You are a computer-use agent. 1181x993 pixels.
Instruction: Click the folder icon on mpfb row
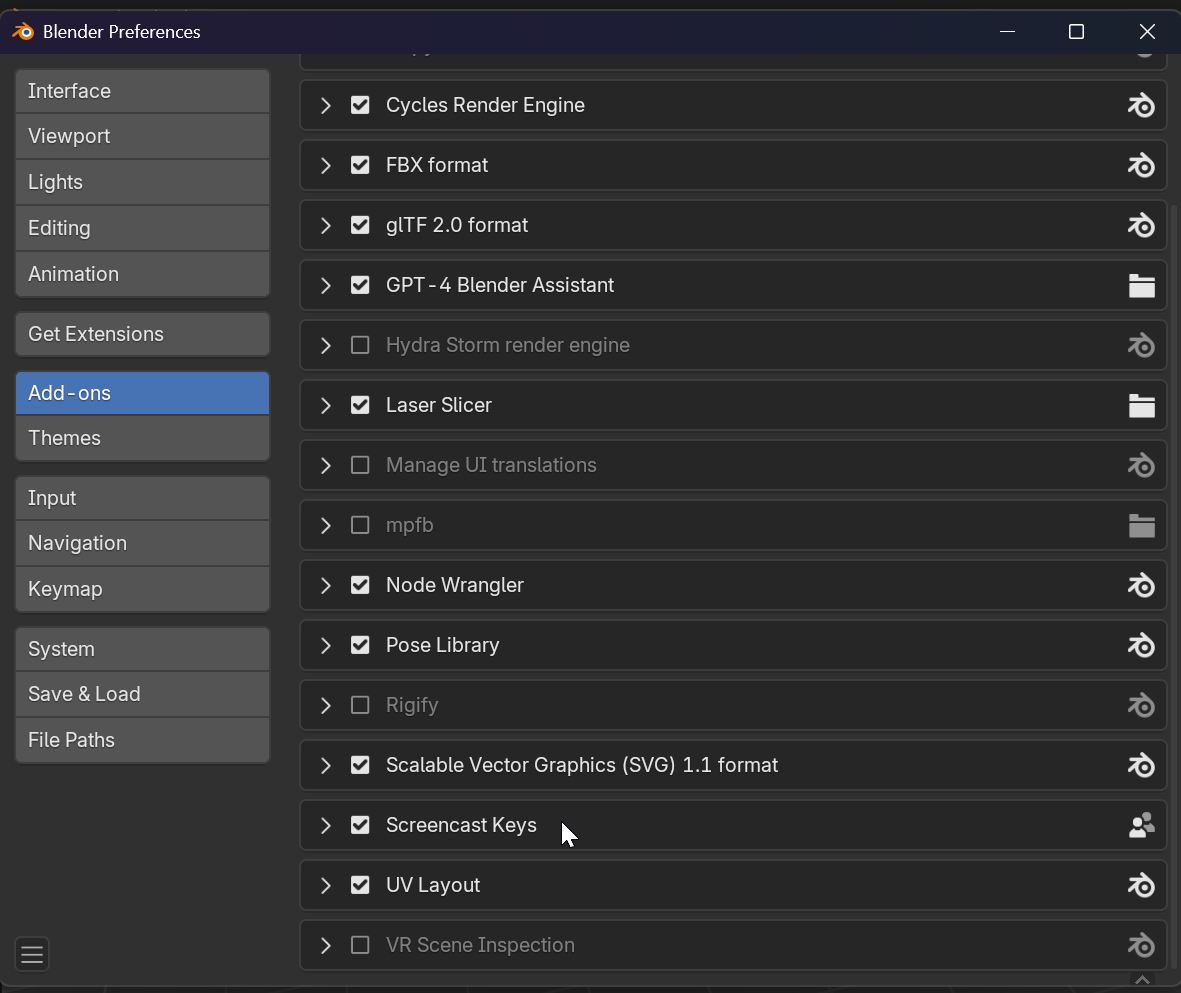[x=1141, y=526]
